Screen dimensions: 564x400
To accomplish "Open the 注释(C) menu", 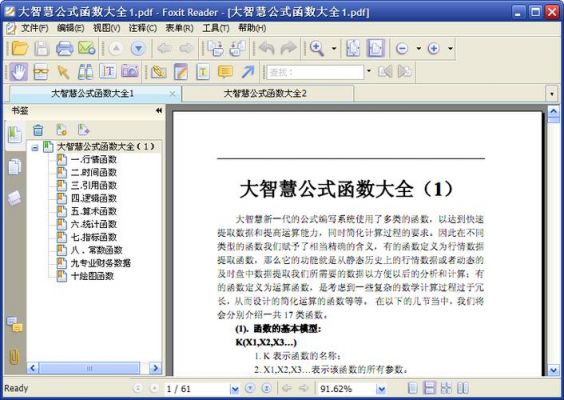I will point(143,28).
